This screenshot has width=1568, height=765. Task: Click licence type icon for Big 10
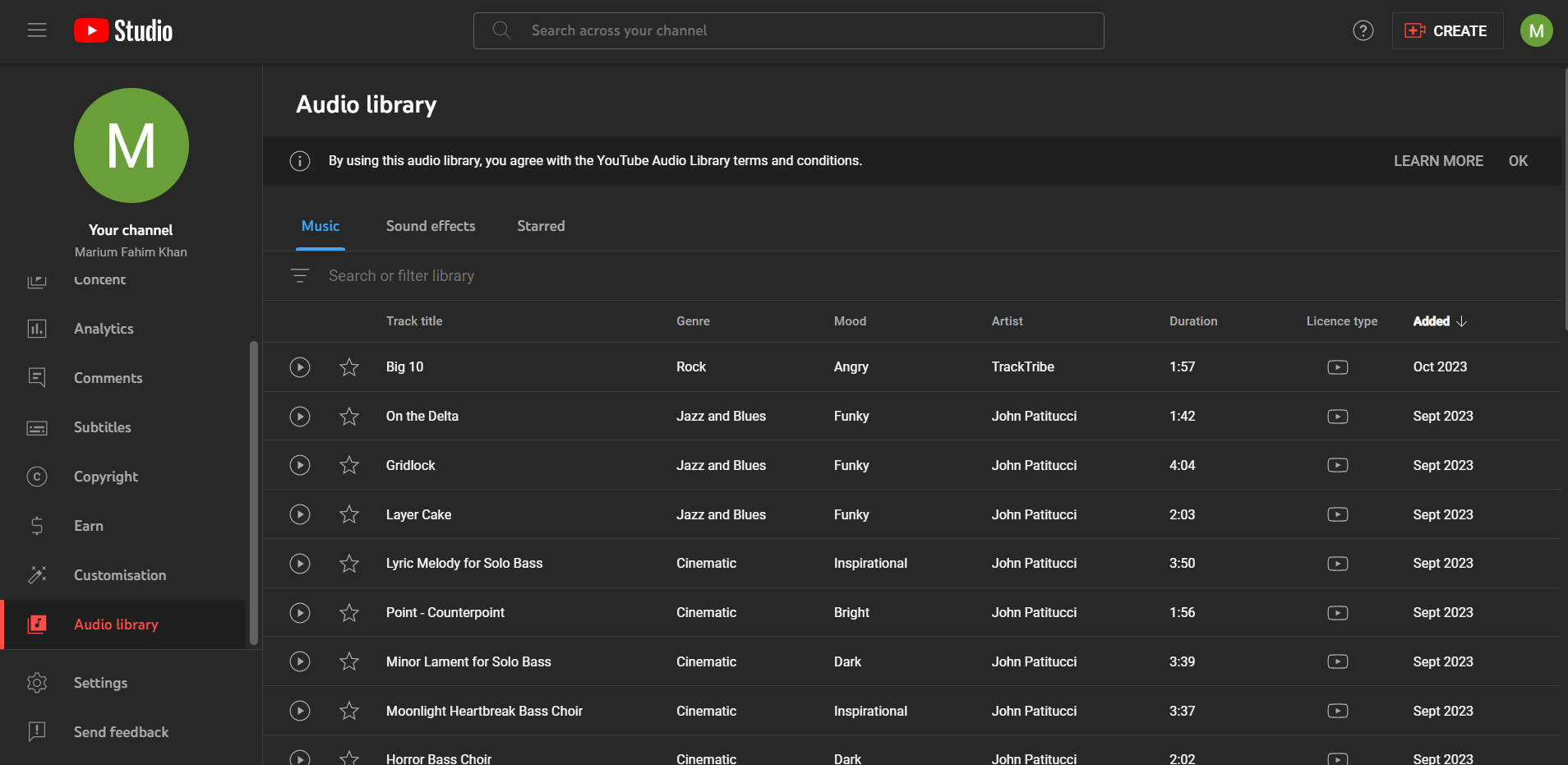[x=1337, y=367]
